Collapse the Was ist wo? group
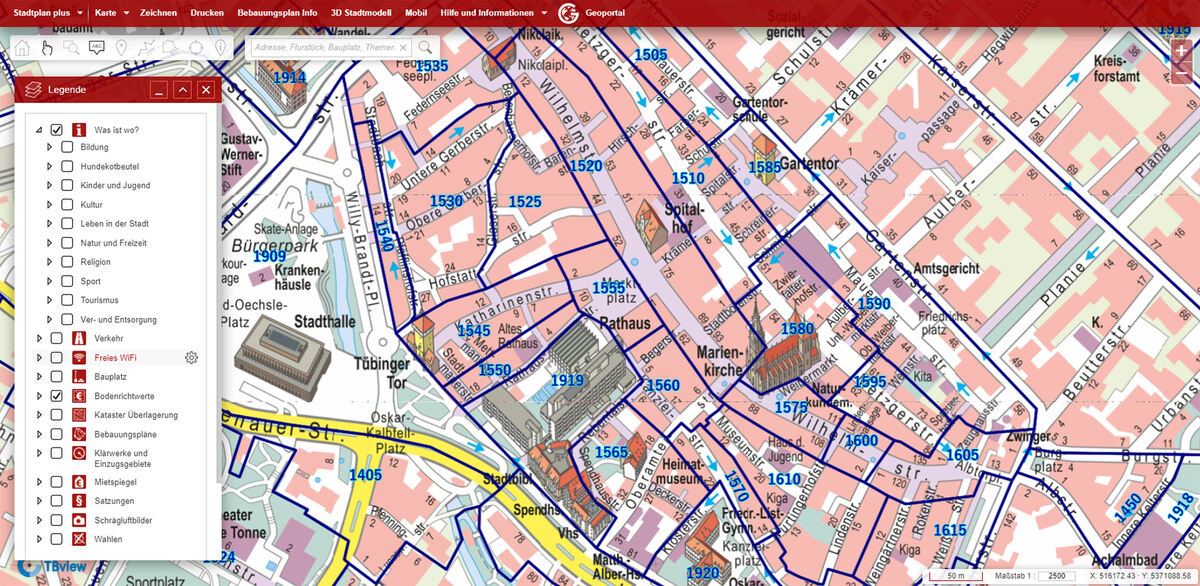Screen dimensions: 1200x586 pyautogui.click(x=39, y=130)
